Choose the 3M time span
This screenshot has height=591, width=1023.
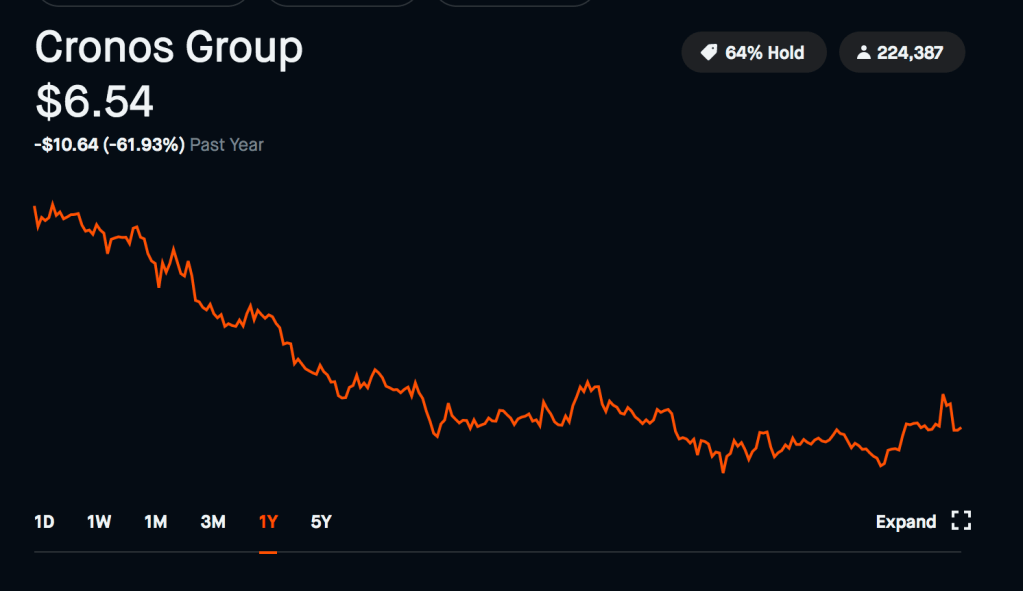(x=213, y=521)
